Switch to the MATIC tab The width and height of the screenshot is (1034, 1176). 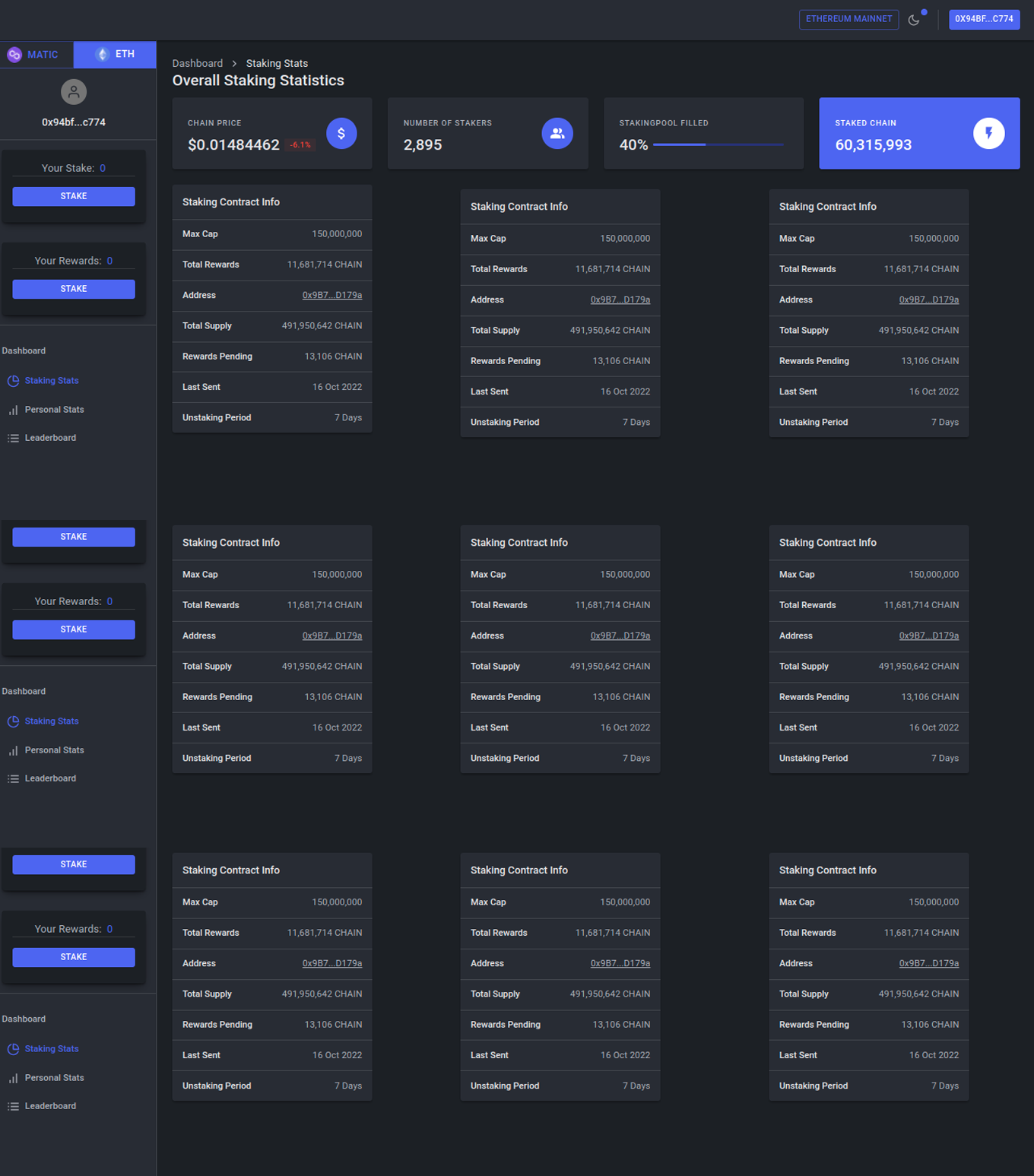pyautogui.click(x=36, y=55)
